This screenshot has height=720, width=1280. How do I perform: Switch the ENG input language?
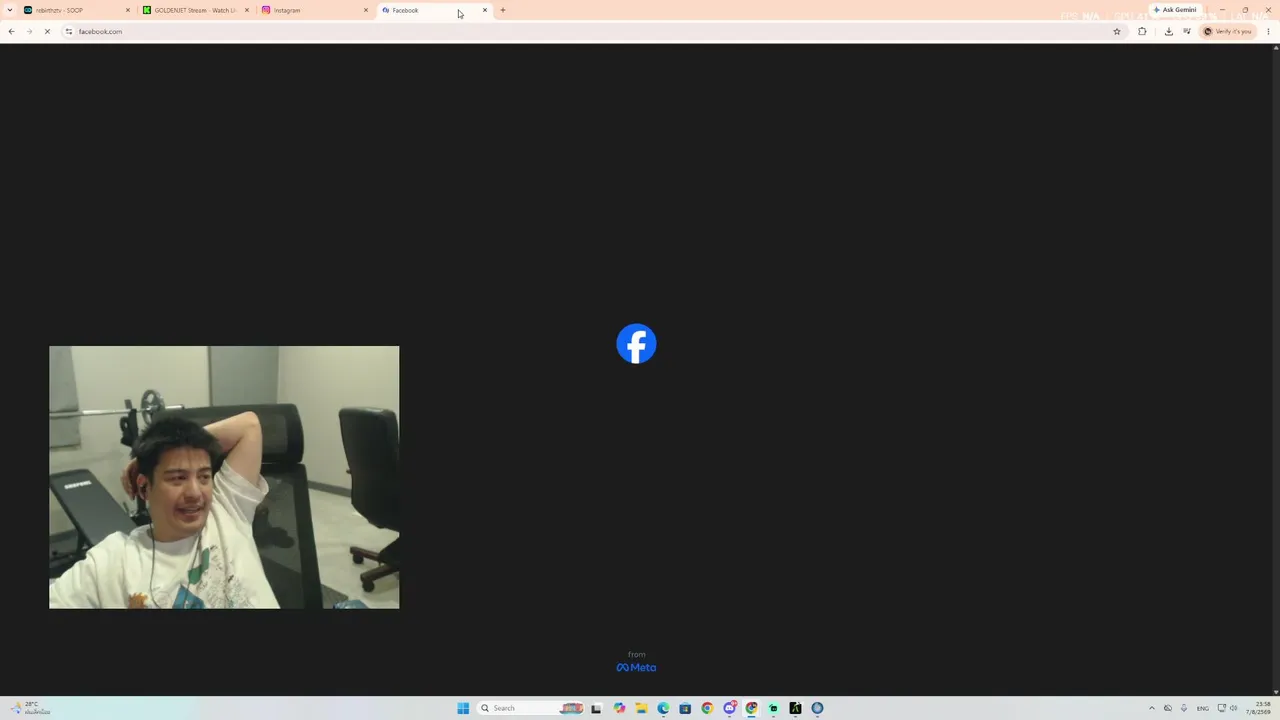[x=1202, y=708]
